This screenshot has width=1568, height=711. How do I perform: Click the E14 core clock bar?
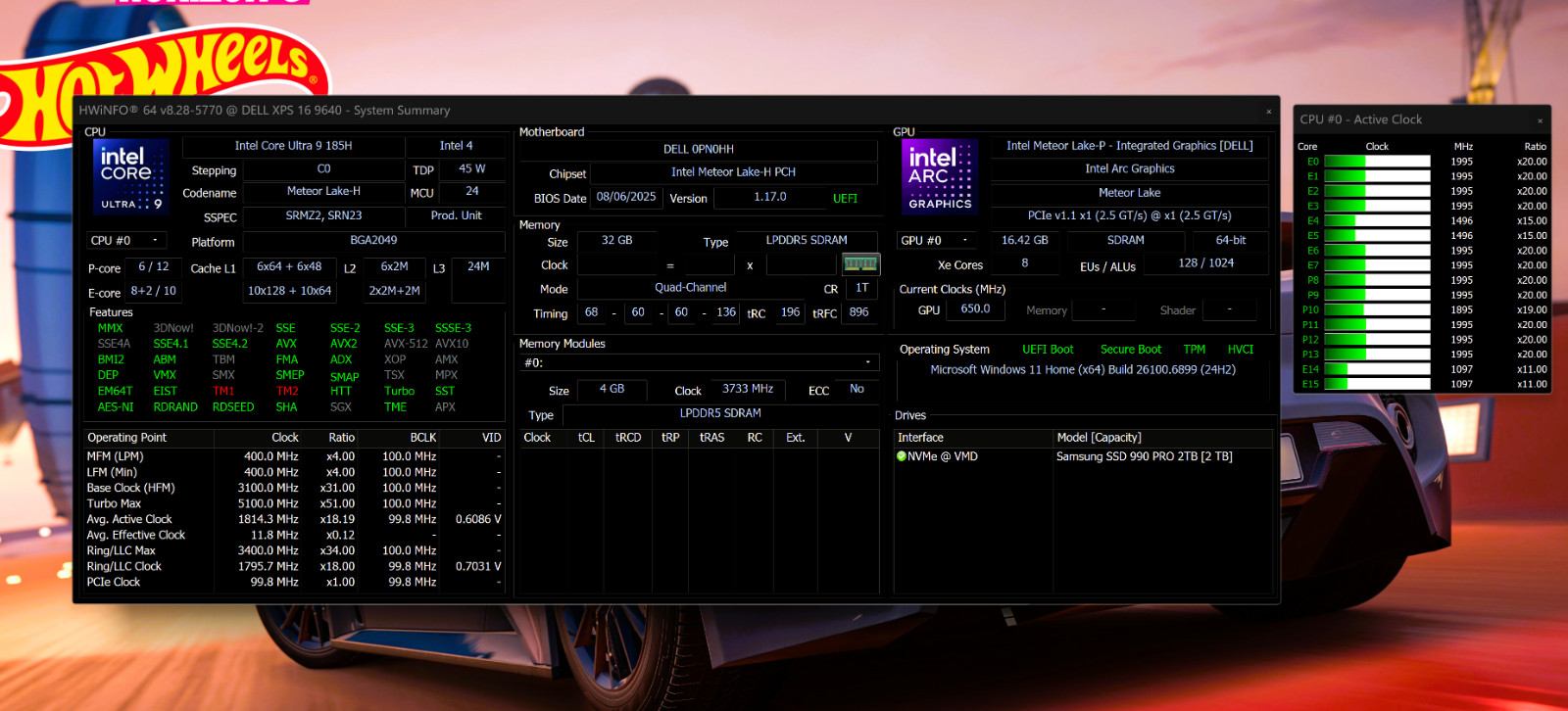[1377, 369]
